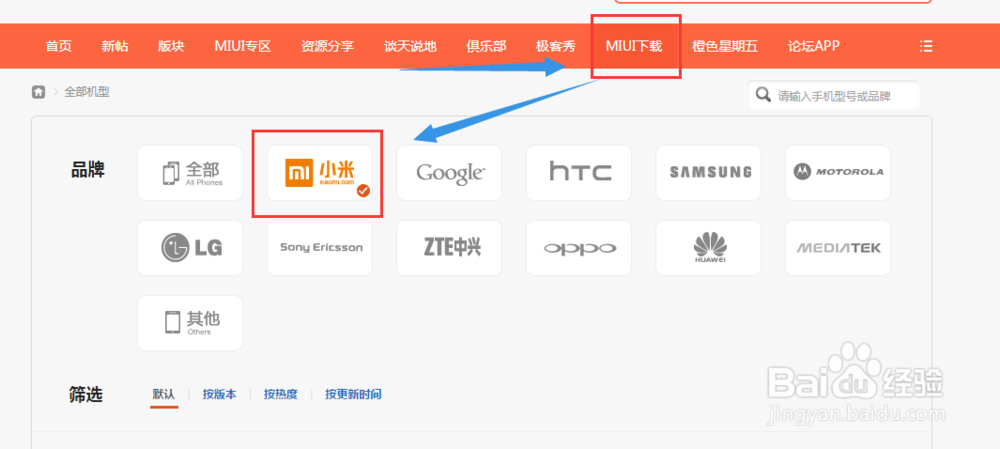Open 橙色星期五 nav item
The image size is (1000, 449).
724,46
